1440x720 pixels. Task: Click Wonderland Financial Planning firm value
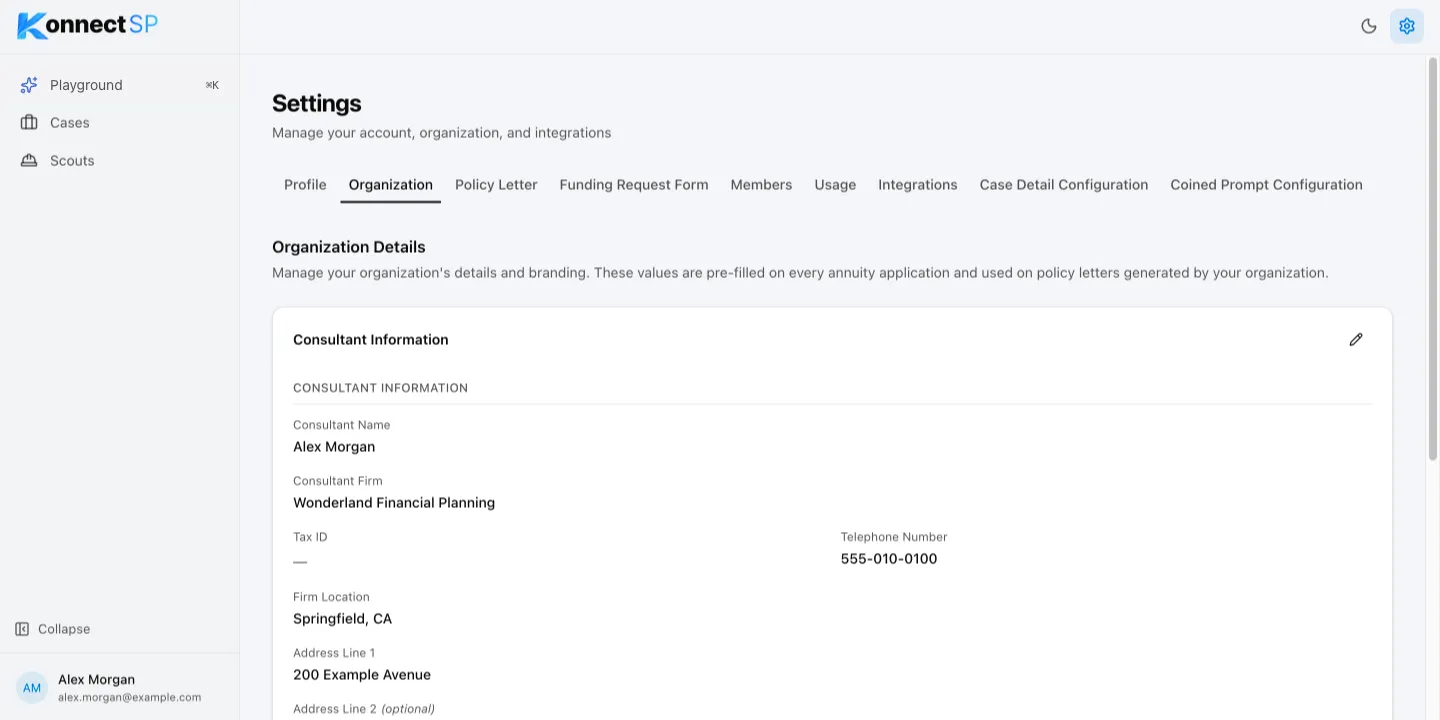pos(394,503)
